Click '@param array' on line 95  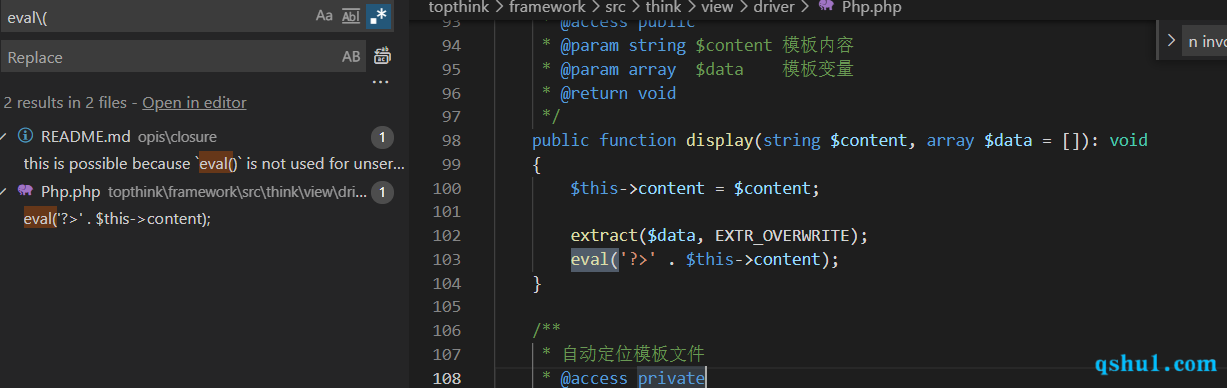tap(619, 70)
